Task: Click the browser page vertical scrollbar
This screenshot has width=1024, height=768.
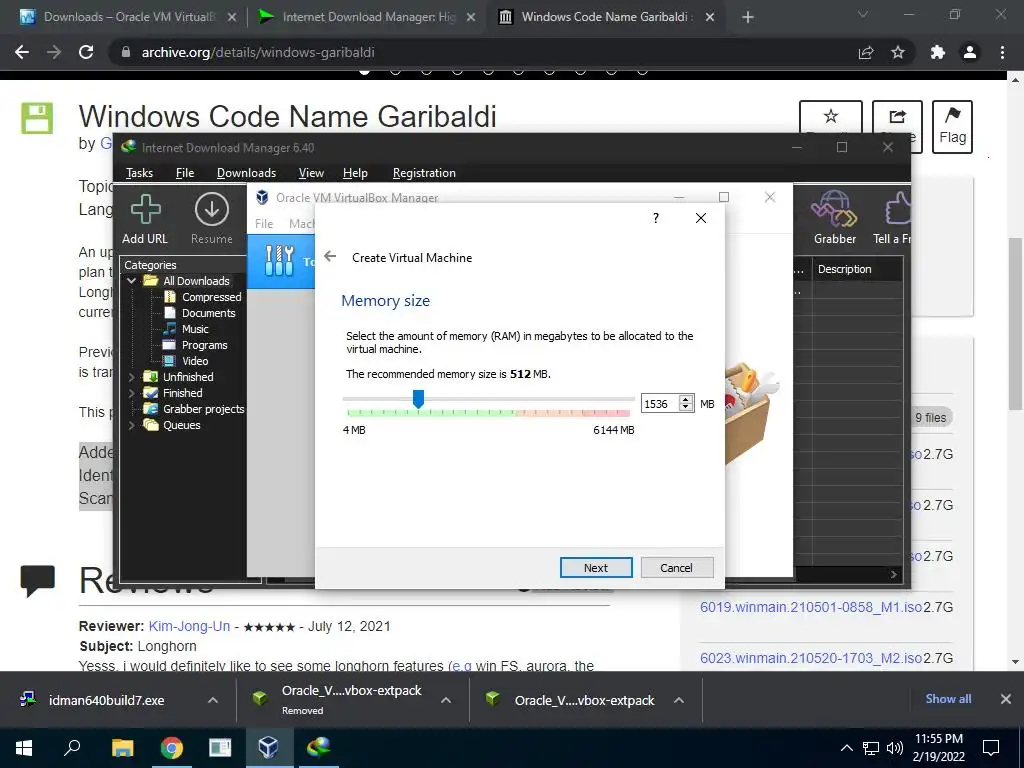Action: point(1015,324)
